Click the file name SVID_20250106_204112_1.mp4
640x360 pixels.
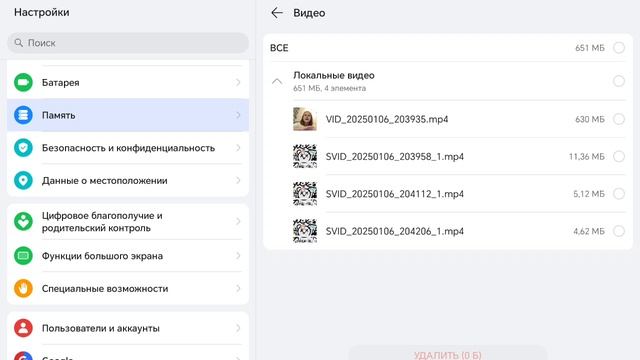(395, 193)
